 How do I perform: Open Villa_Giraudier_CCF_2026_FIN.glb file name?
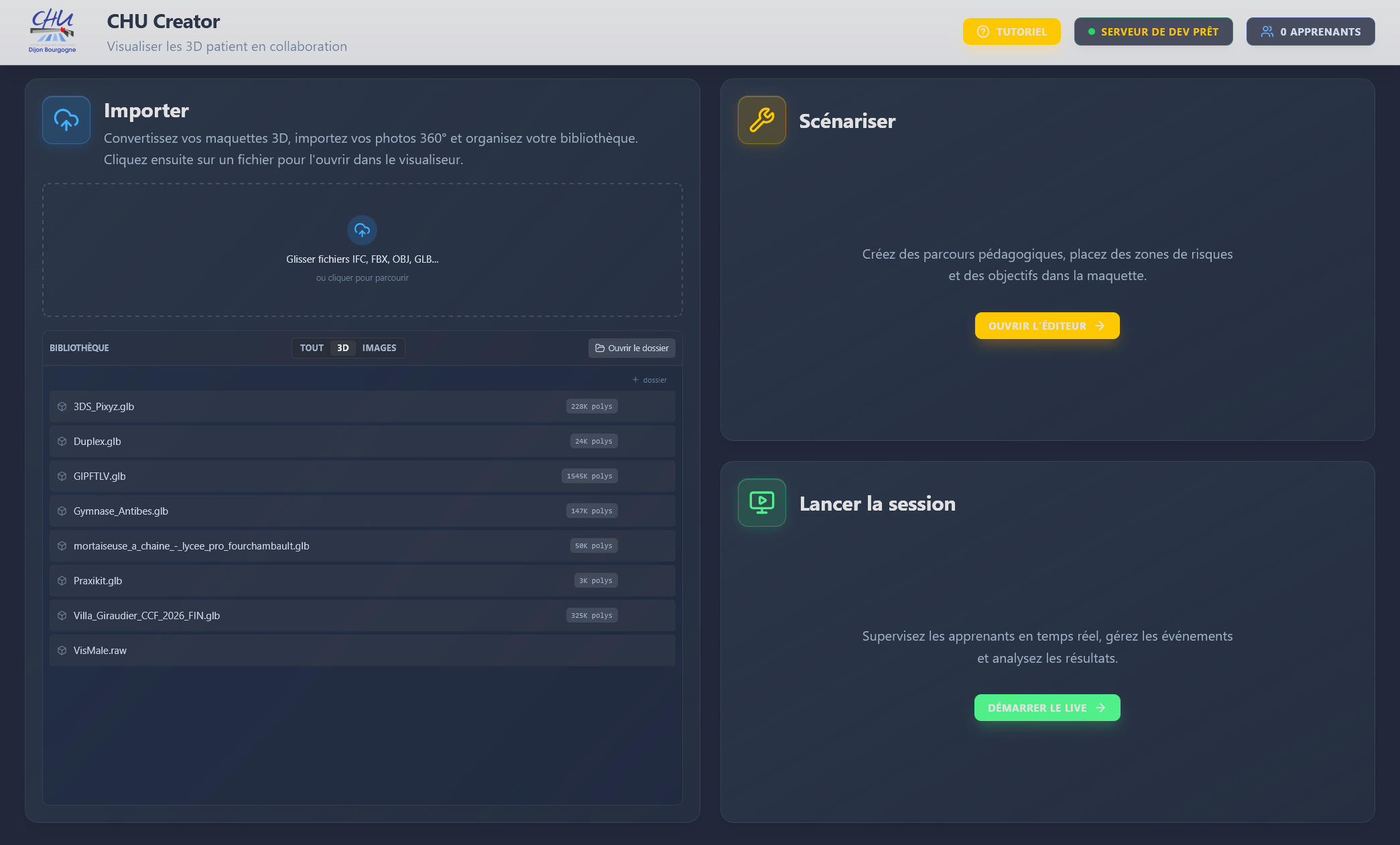147,616
